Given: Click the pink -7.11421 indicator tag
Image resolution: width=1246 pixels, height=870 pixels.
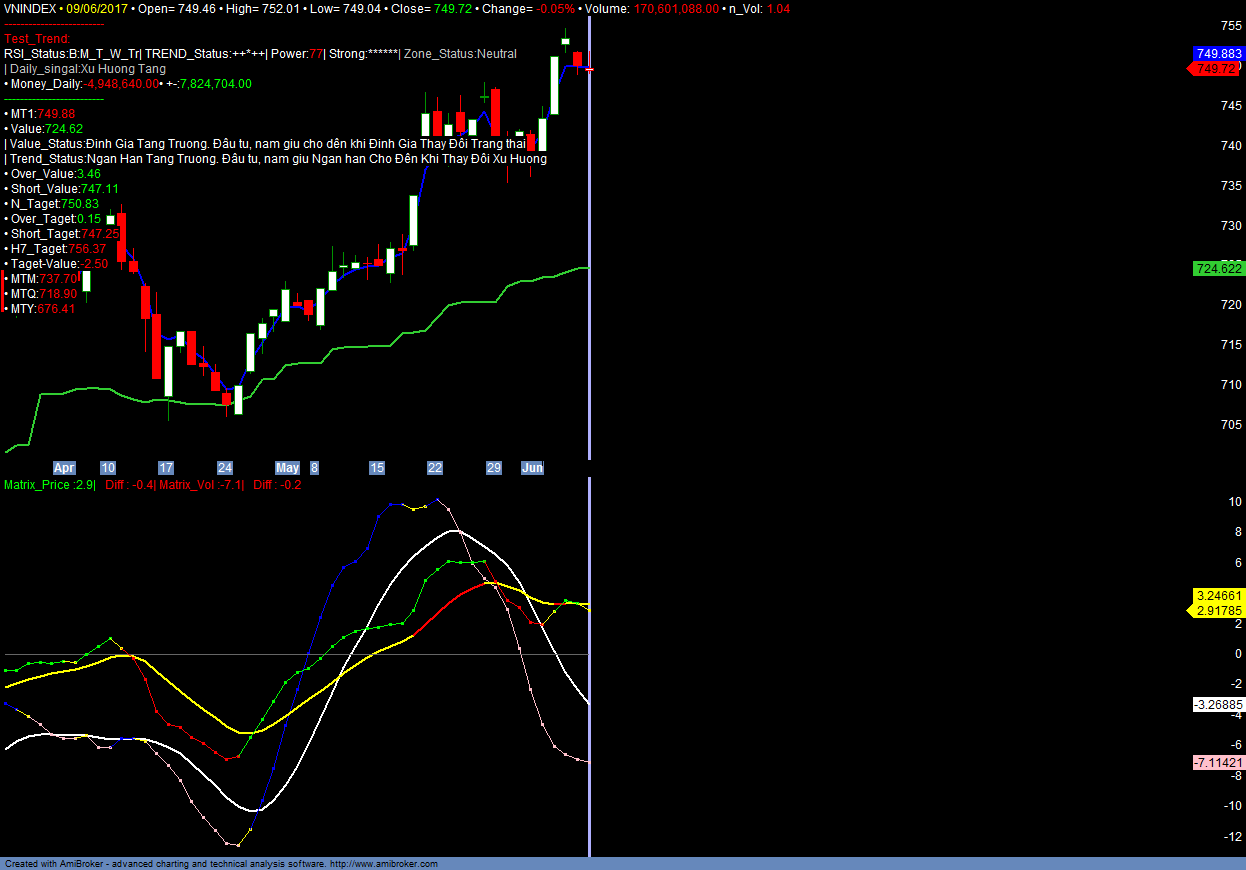Looking at the screenshot, I should click(1219, 763).
